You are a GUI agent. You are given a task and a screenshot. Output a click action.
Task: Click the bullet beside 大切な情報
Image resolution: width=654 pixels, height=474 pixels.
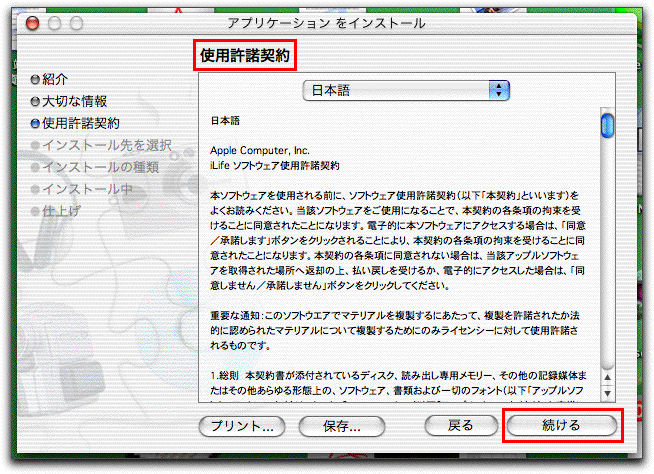(x=35, y=102)
